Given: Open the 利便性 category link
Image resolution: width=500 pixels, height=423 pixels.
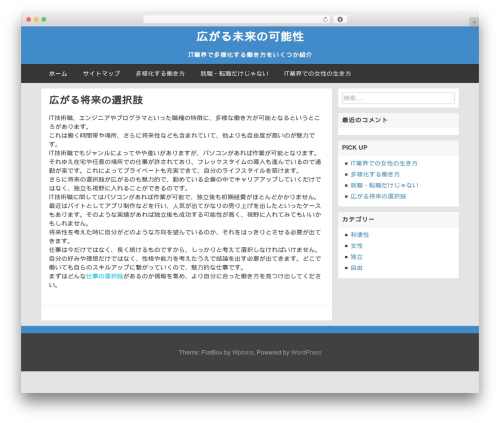Looking at the screenshot, I should tap(360, 235).
